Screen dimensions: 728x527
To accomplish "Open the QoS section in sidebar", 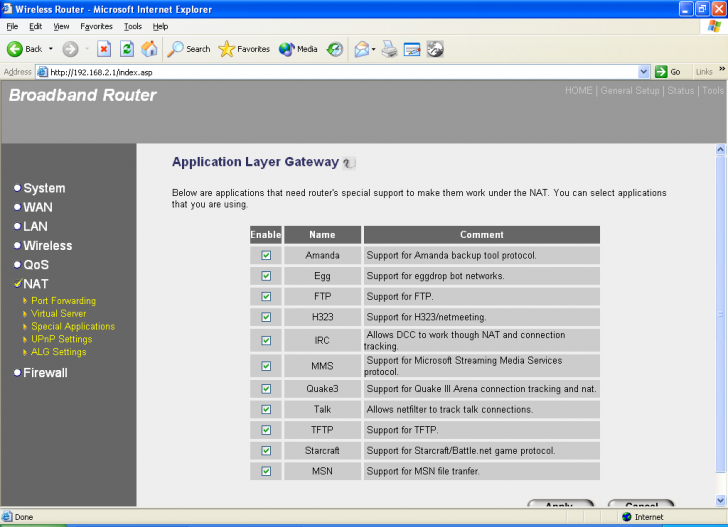I will [36, 265].
